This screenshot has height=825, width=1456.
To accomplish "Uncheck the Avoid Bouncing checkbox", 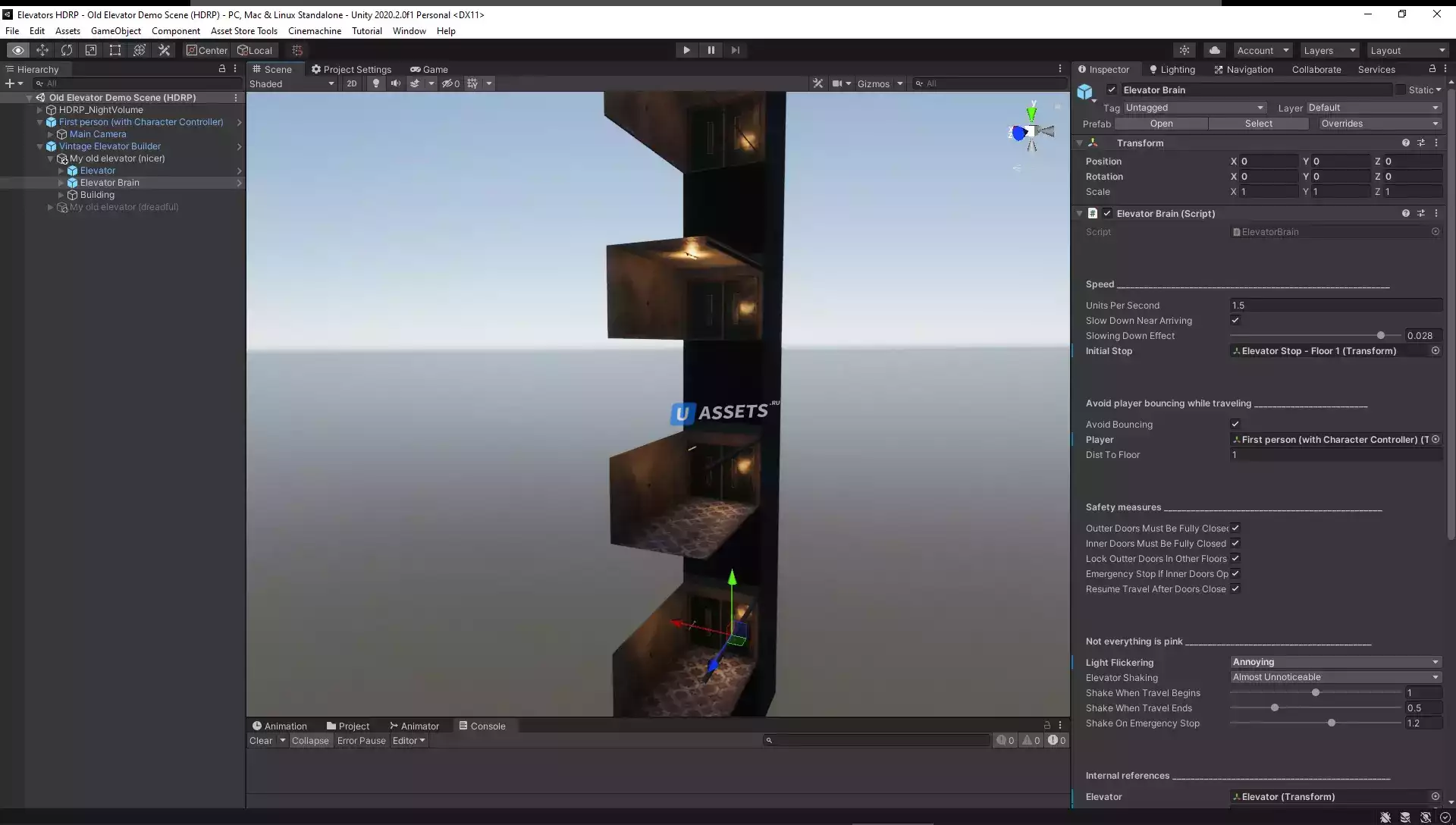I will tap(1235, 424).
